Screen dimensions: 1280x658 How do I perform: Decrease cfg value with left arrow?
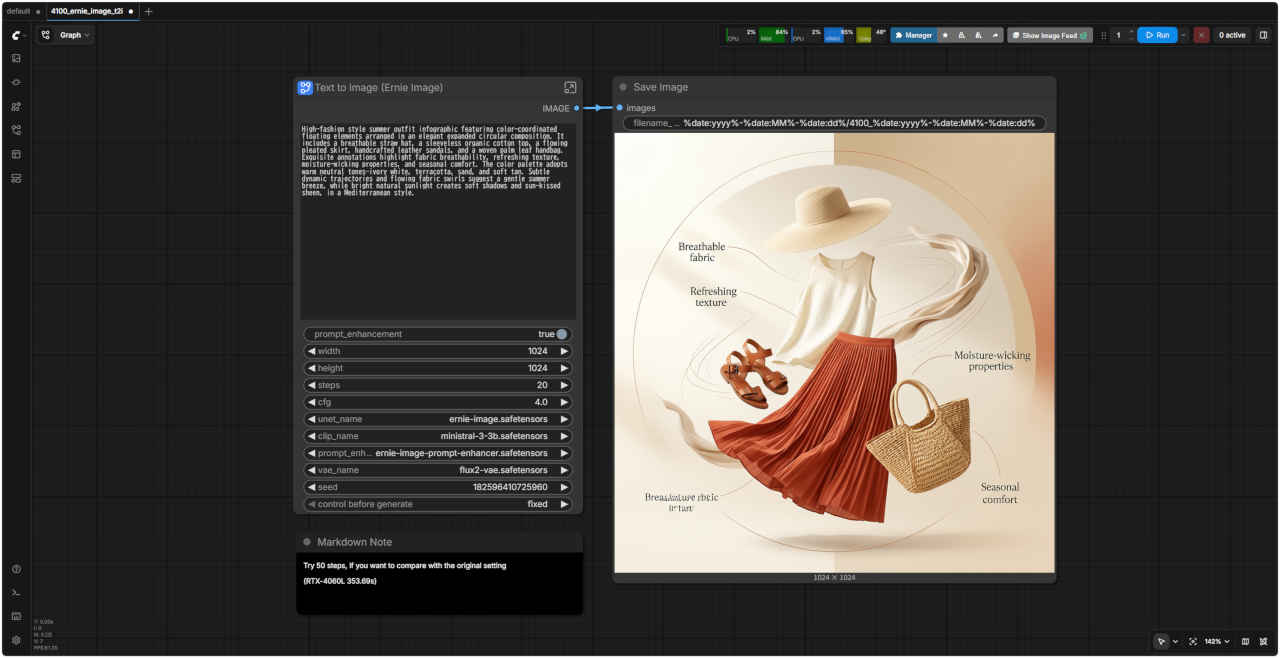pyautogui.click(x=310, y=402)
